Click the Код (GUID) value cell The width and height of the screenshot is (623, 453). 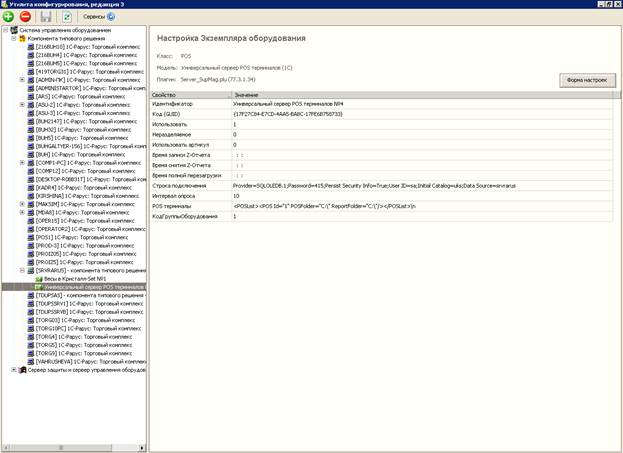[x=422, y=114]
